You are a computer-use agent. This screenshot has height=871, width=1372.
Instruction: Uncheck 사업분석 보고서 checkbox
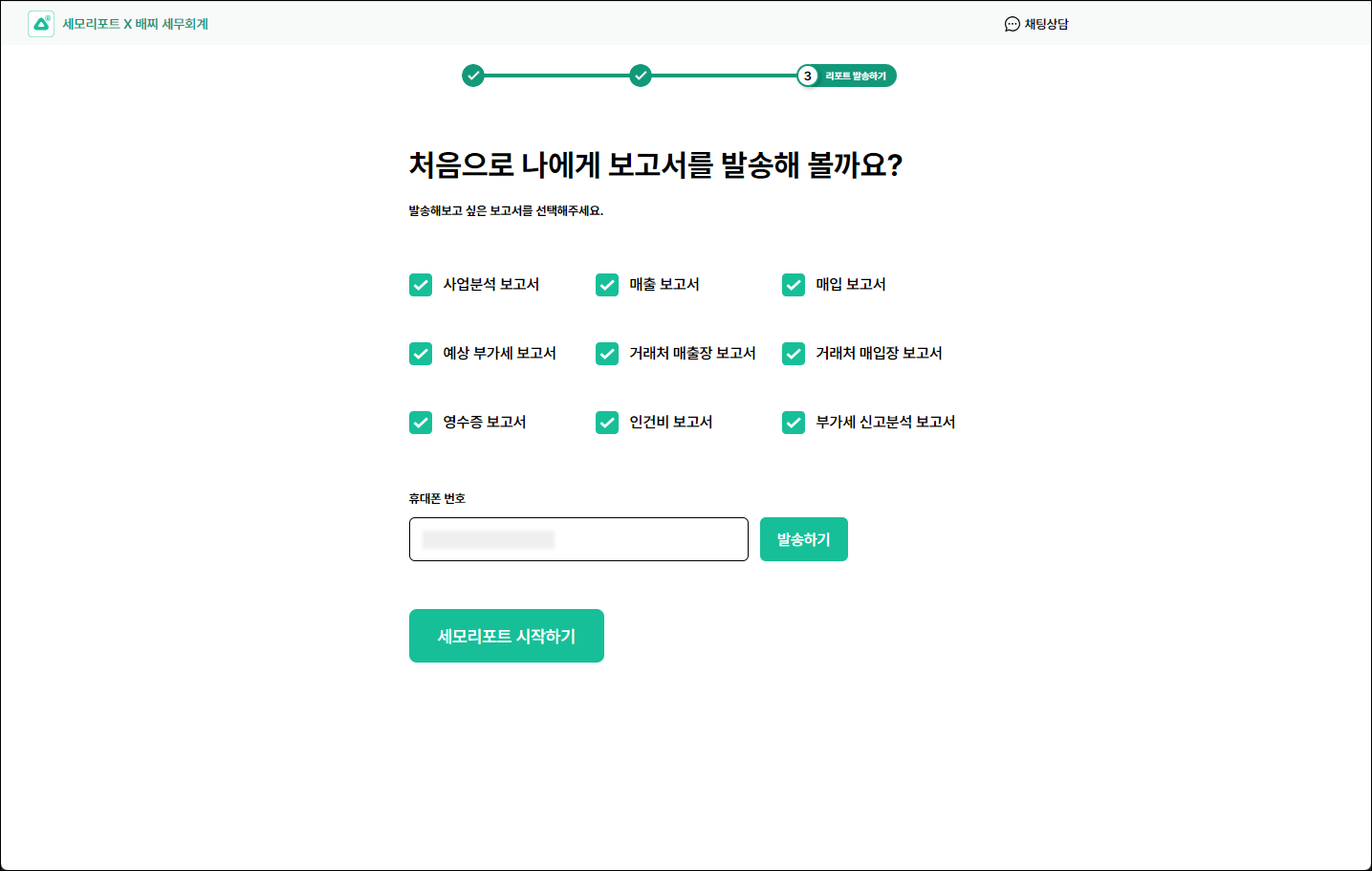[421, 285]
